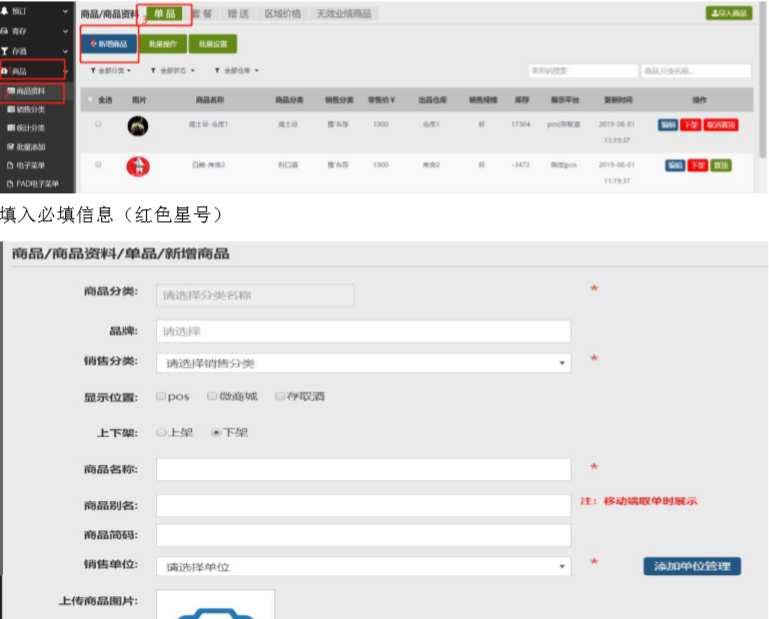Check the 存取酒 checkbox
The width and height of the screenshot is (769, 619).
(x=280, y=396)
